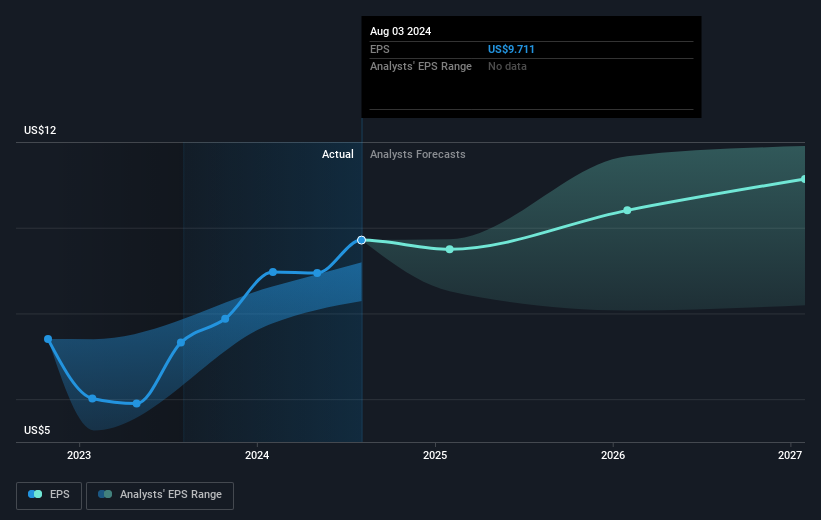Viewport: 821px width, 520px height.
Task: Click the EPS legend color icon
Action: pyautogui.click(x=35, y=494)
